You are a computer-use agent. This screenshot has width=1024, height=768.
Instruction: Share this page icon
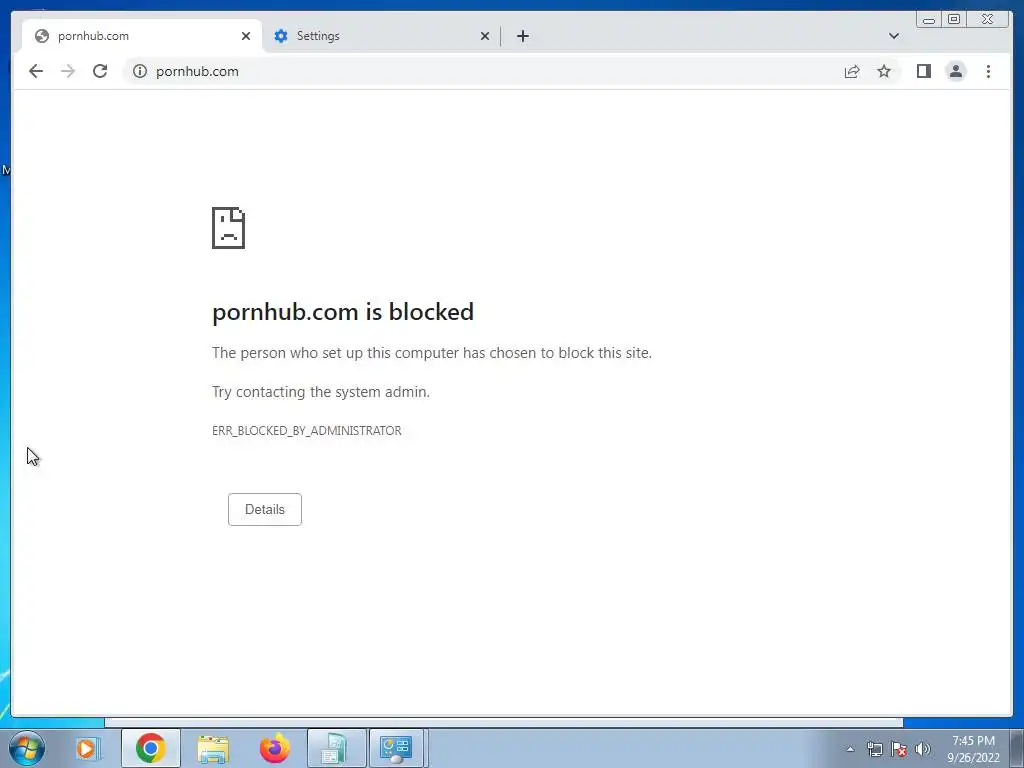(x=852, y=71)
